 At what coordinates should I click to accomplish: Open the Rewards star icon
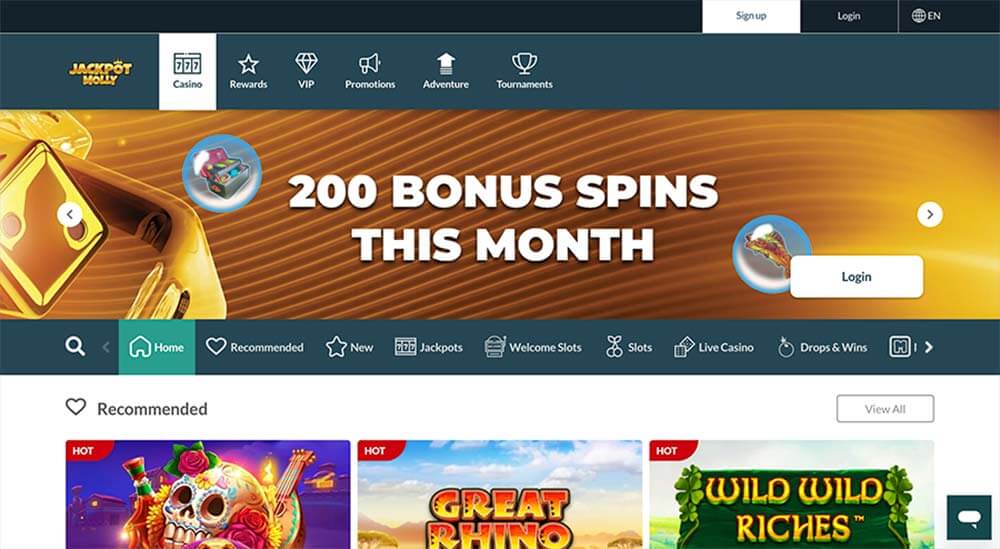click(x=248, y=64)
